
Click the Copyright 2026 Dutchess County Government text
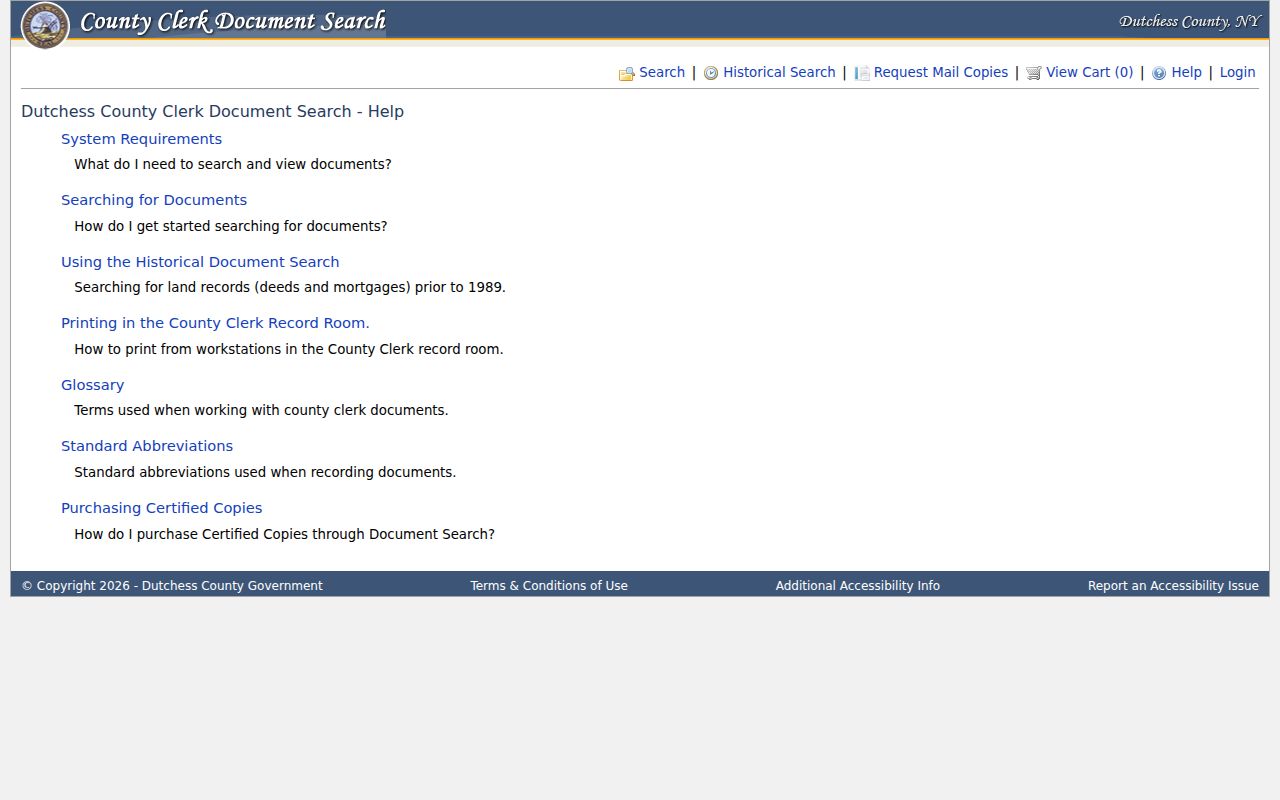click(172, 586)
